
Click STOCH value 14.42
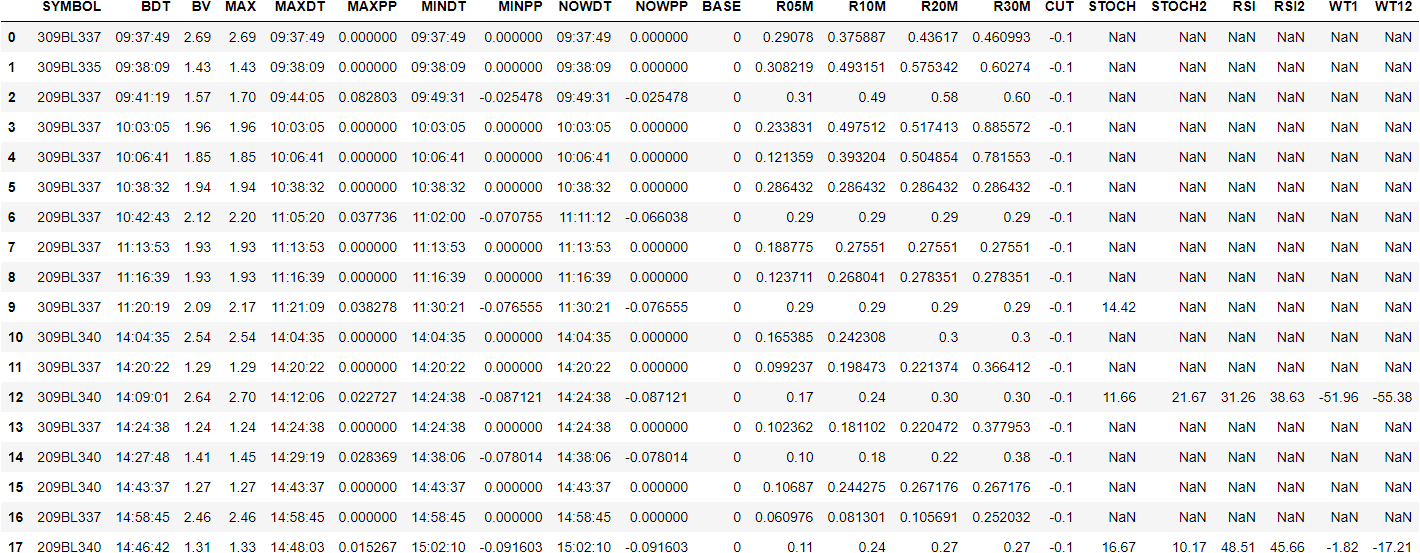click(x=1119, y=307)
